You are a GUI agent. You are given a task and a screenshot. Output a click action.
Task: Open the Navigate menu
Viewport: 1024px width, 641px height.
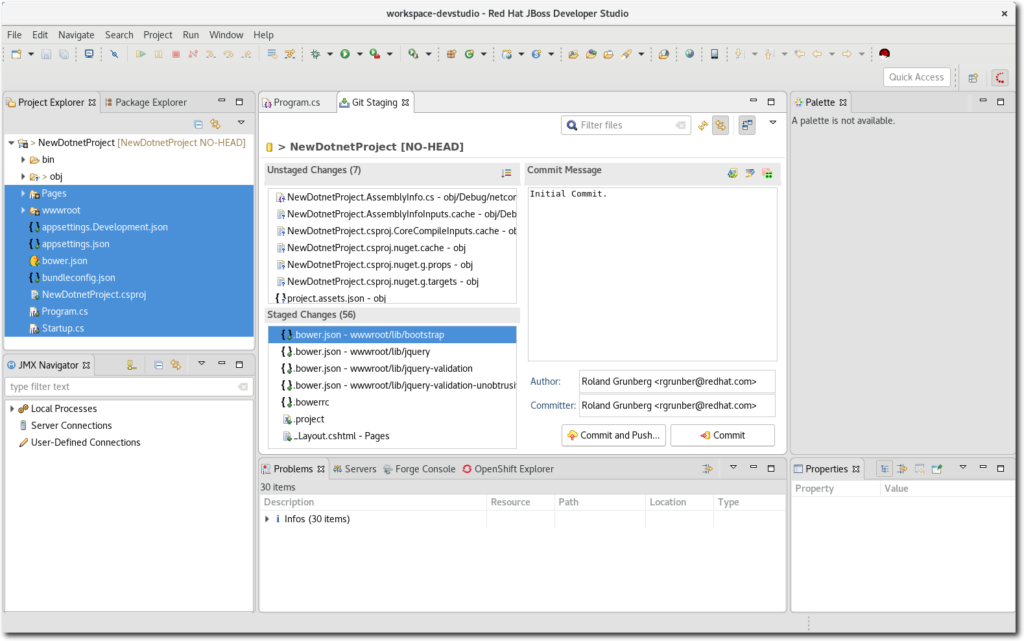coord(76,34)
